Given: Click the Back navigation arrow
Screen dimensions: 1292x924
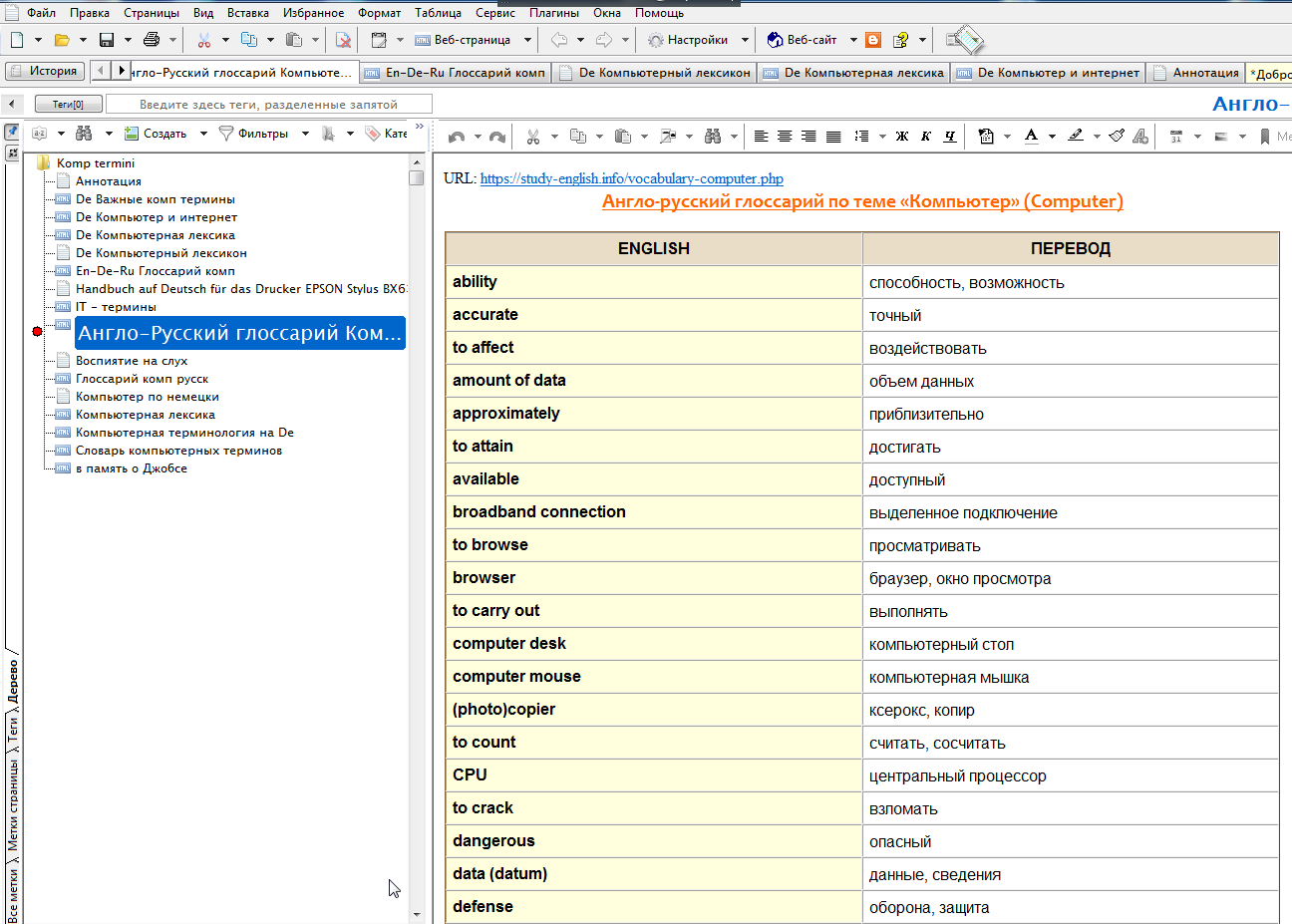Looking at the screenshot, I should click(x=559, y=40).
